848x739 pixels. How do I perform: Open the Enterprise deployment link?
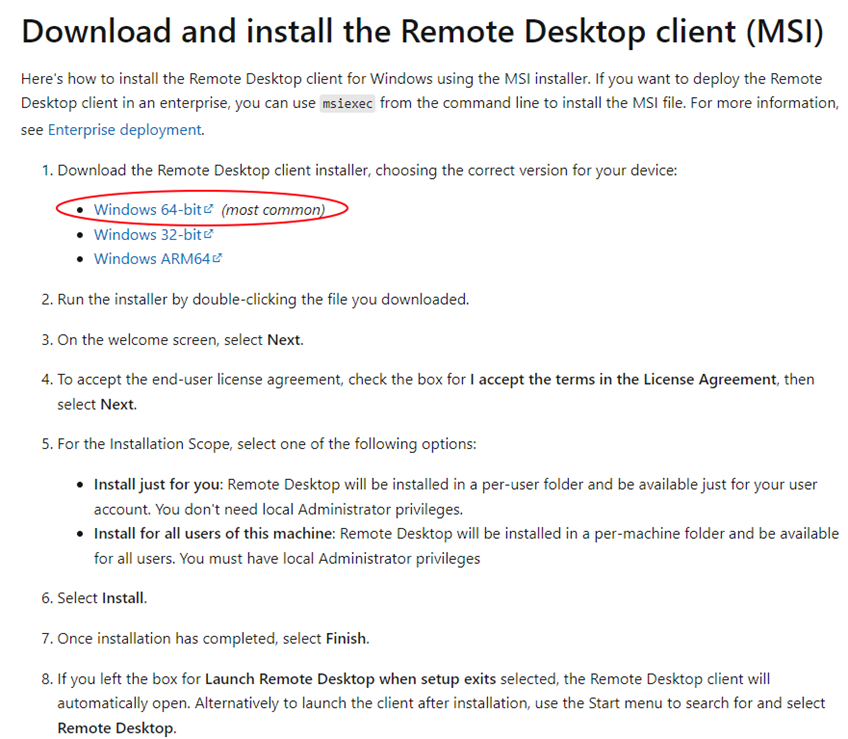(x=125, y=130)
